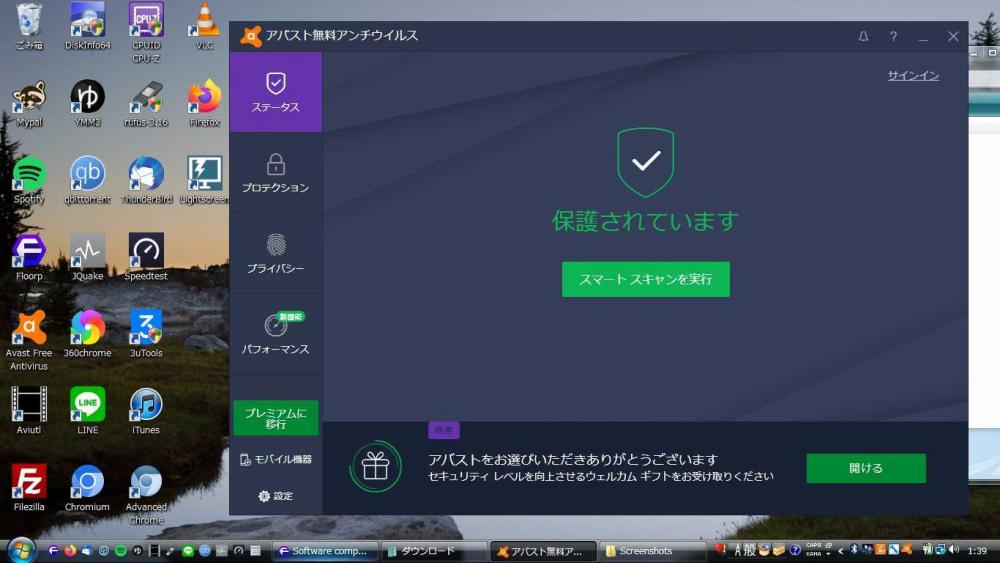Click the Avast logo in title bar
This screenshot has width=1000, height=563.
251,36
